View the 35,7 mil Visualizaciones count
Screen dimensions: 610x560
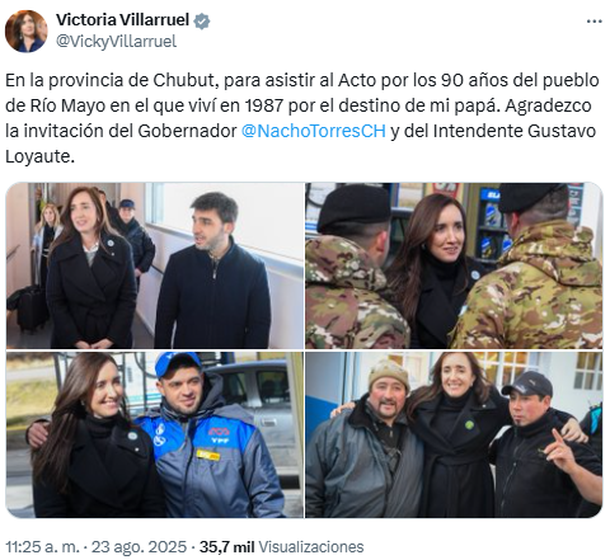click(x=282, y=547)
